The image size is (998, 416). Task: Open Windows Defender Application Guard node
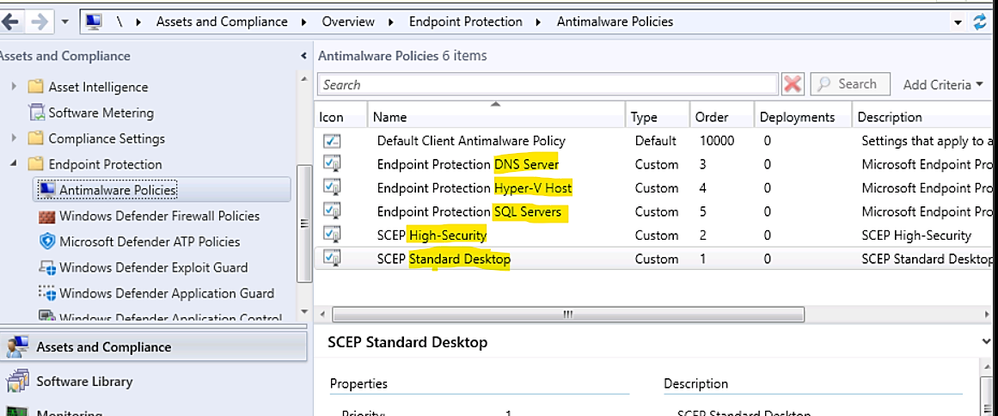click(x=166, y=294)
